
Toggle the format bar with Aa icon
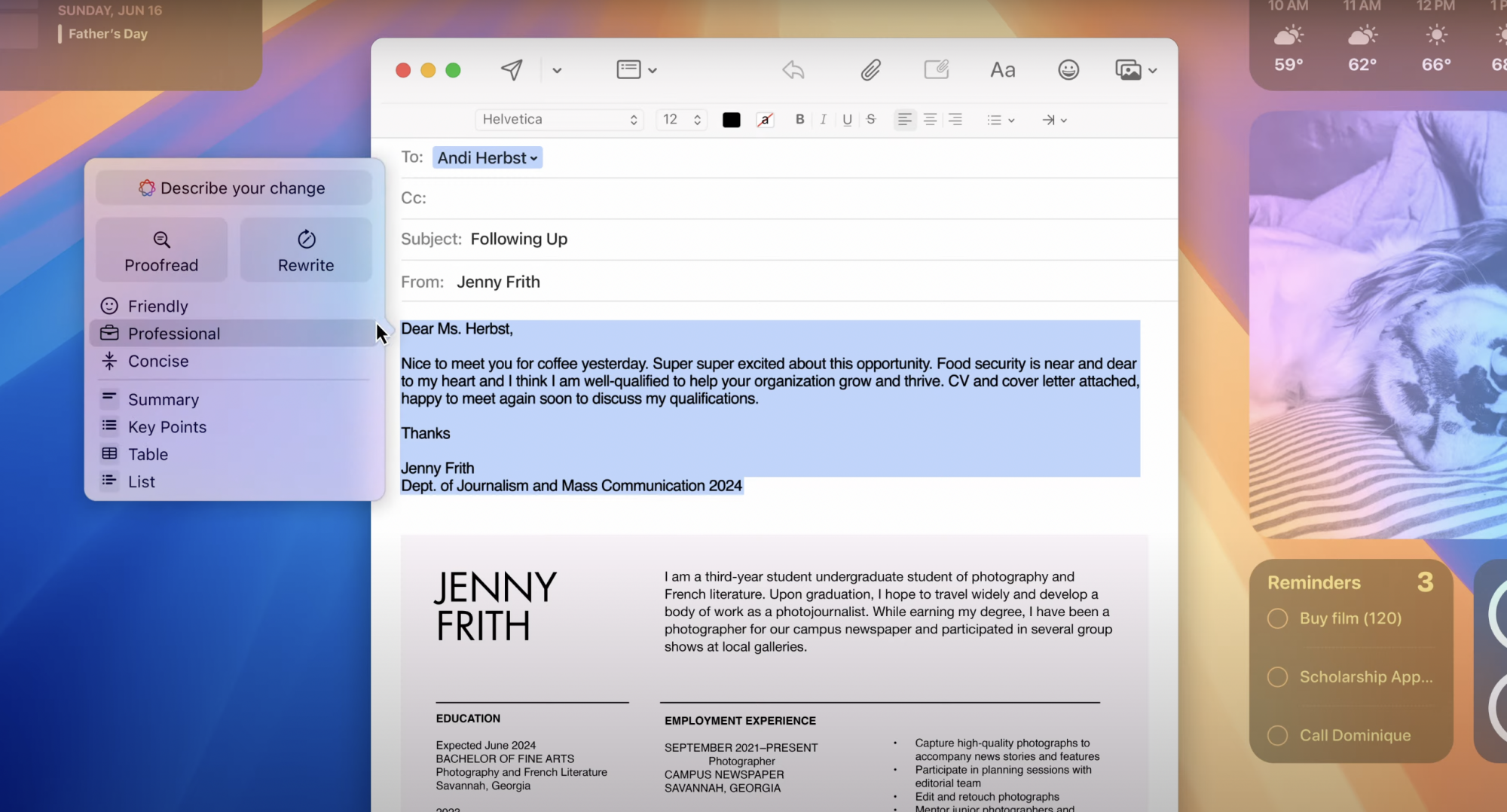coord(1003,70)
